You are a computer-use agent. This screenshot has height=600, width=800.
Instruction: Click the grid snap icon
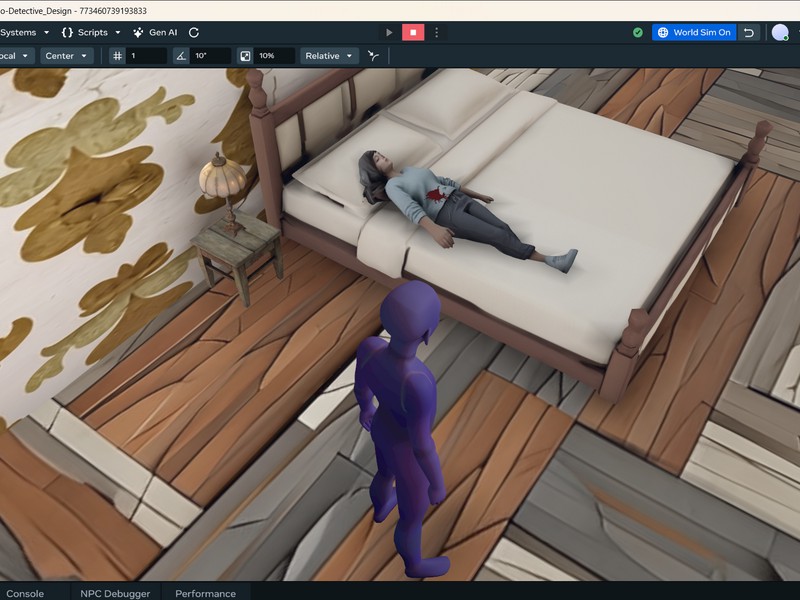[x=117, y=56]
